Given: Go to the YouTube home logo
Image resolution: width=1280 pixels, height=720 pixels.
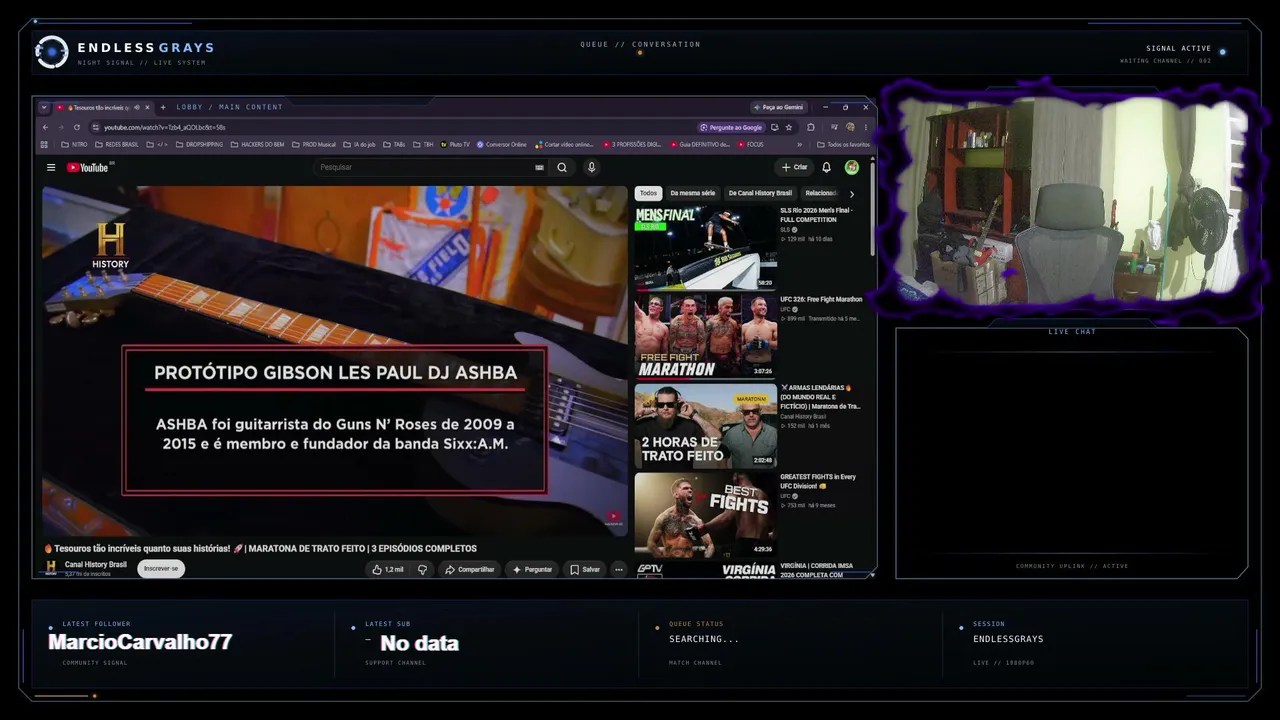Looking at the screenshot, I should tap(88, 167).
